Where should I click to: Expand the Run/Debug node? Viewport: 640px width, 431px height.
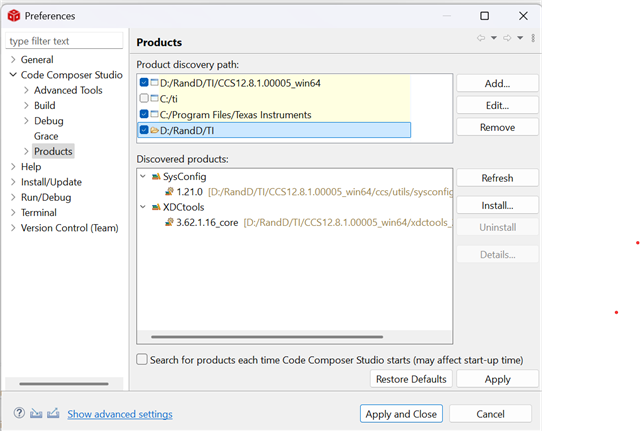pyautogui.click(x=13, y=197)
